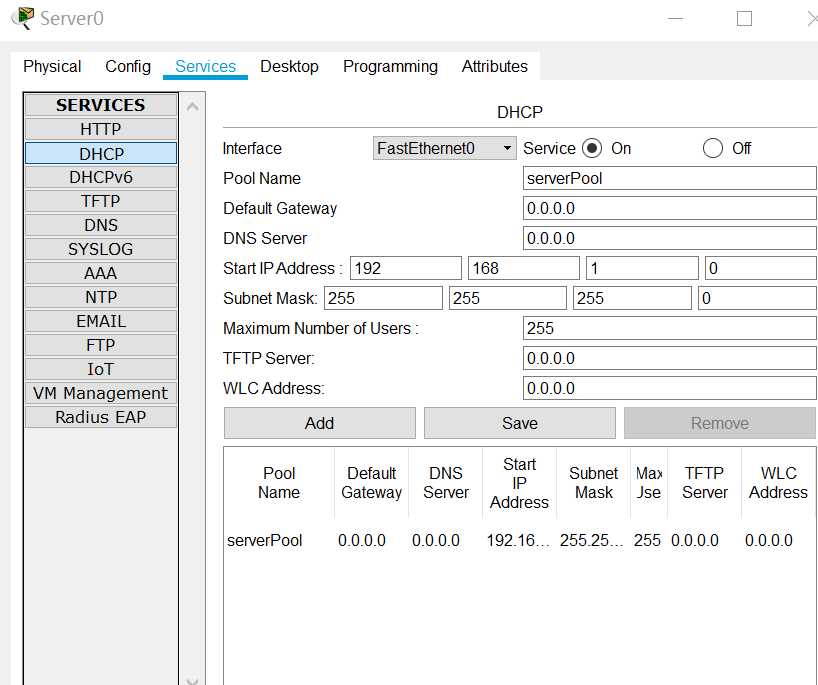
Task: Click the Default Gateway column header
Action: [x=371, y=483]
